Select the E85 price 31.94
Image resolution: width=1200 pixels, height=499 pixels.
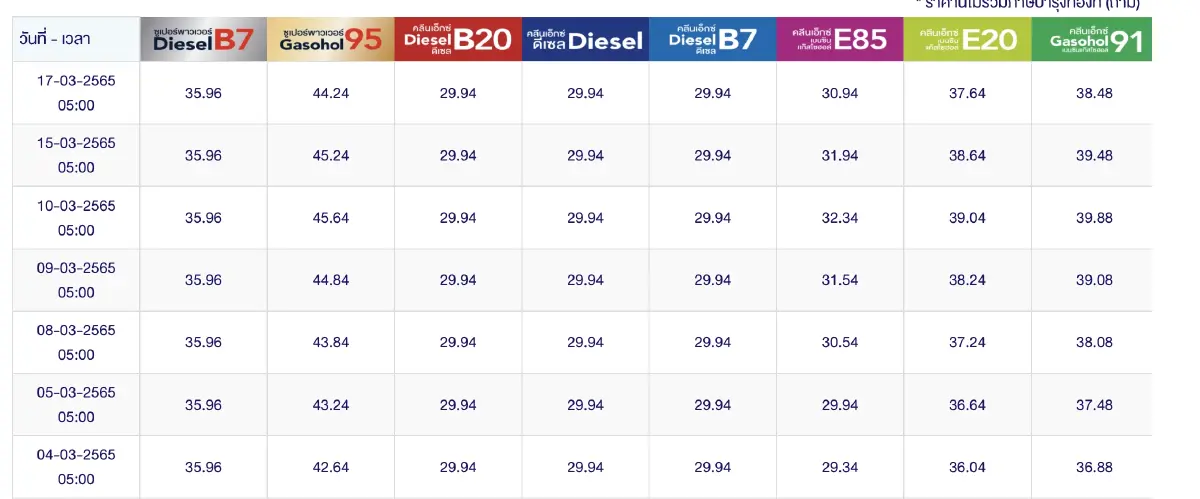[x=840, y=155]
